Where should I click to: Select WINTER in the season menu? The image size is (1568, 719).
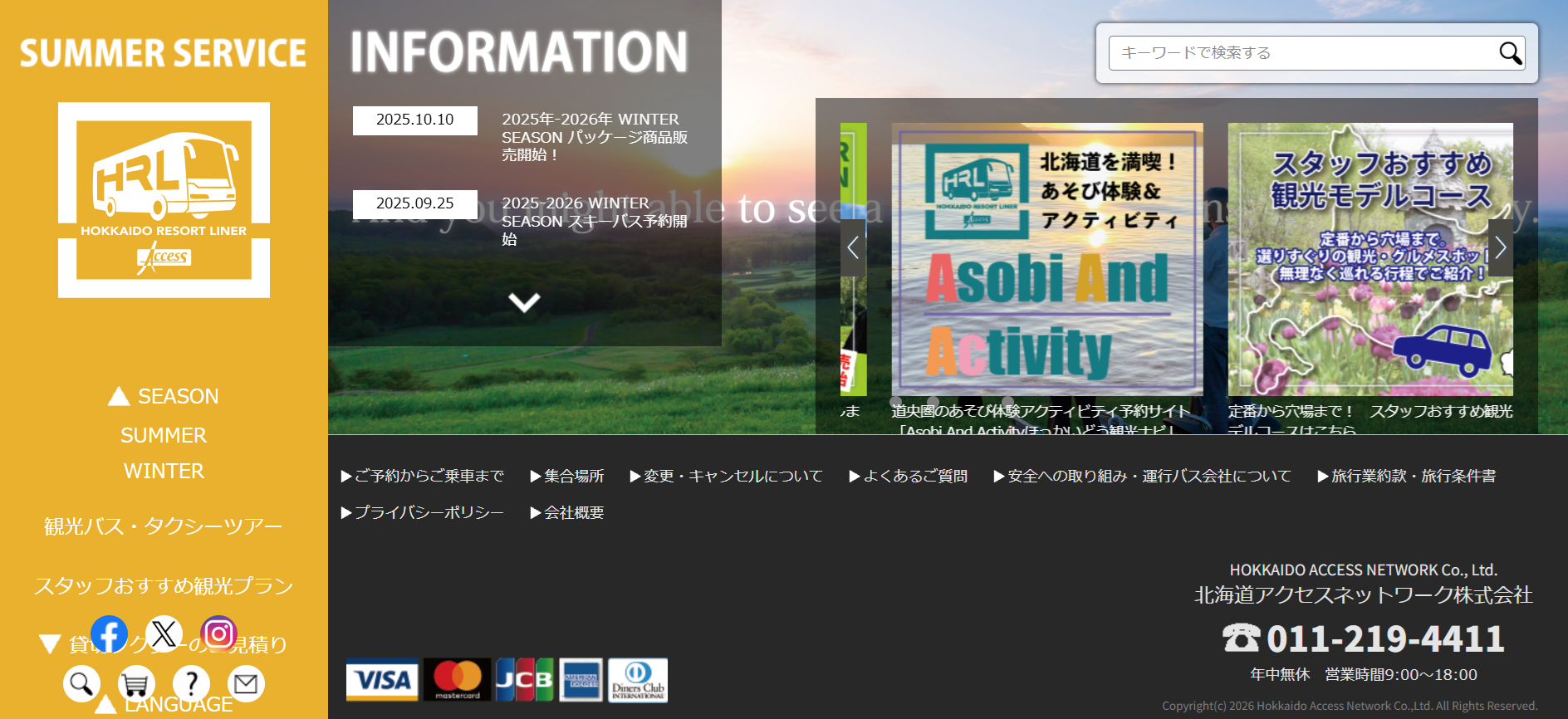[164, 472]
